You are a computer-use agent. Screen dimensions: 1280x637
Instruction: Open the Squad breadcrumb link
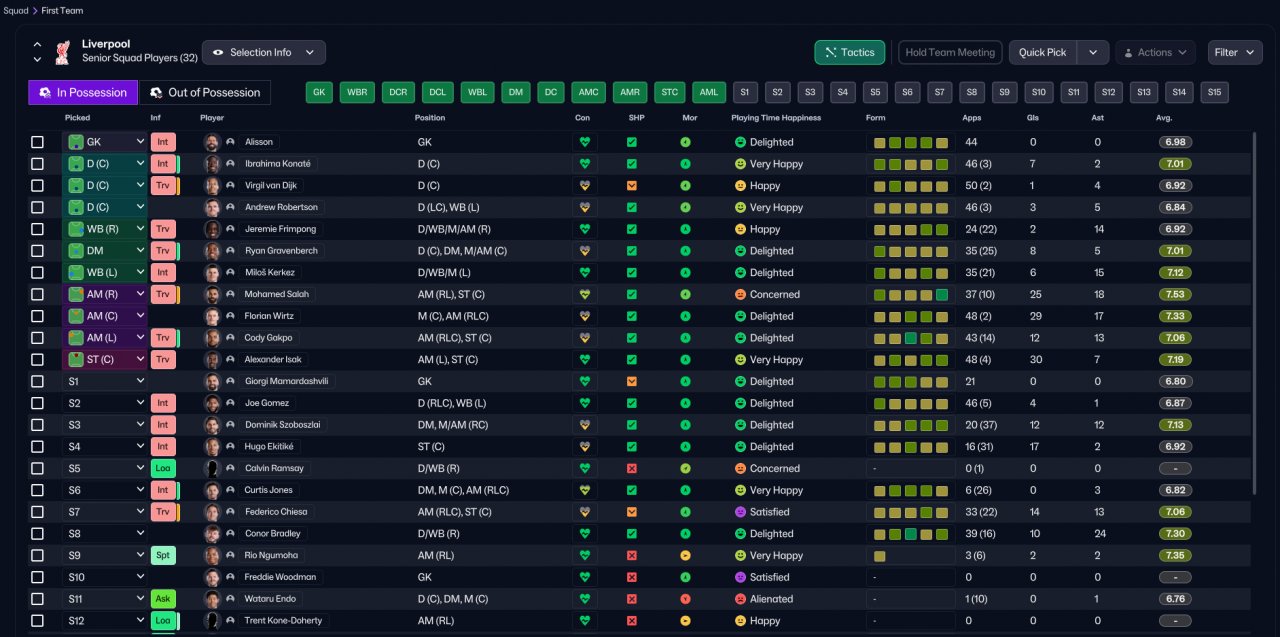pyautogui.click(x=16, y=10)
